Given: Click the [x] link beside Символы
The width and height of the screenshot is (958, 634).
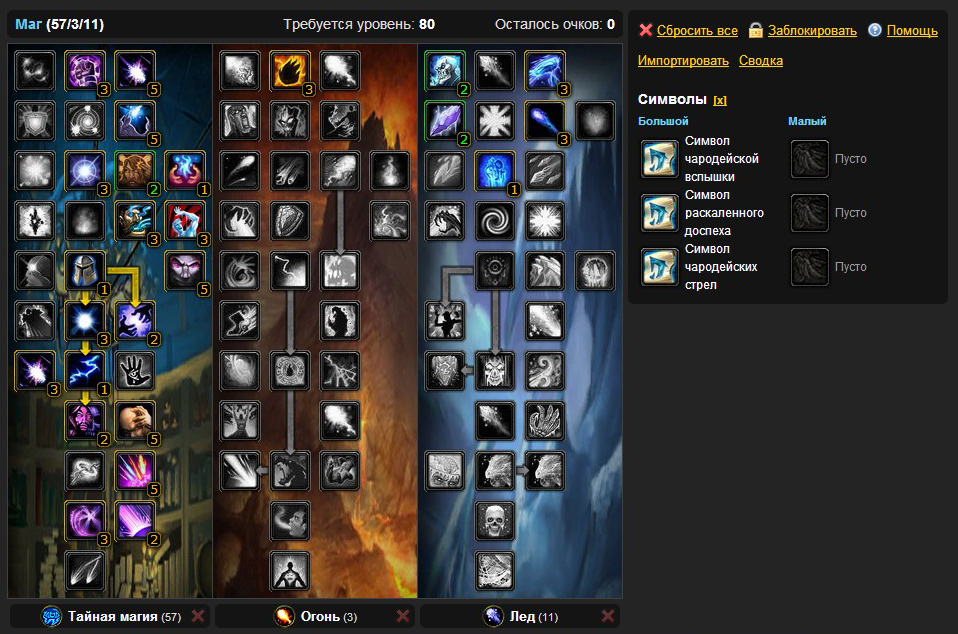Looking at the screenshot, I should coord(720,100).
